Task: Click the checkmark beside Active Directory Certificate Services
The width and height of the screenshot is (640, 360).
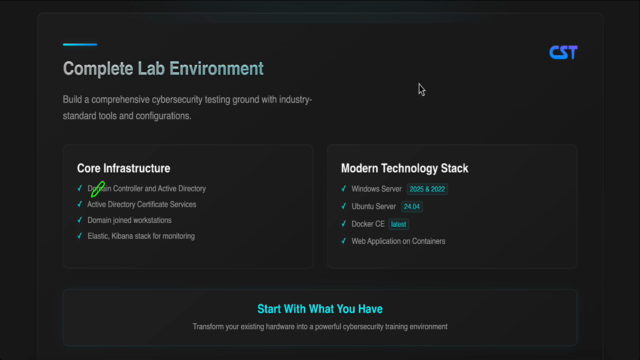Action: 80,204
